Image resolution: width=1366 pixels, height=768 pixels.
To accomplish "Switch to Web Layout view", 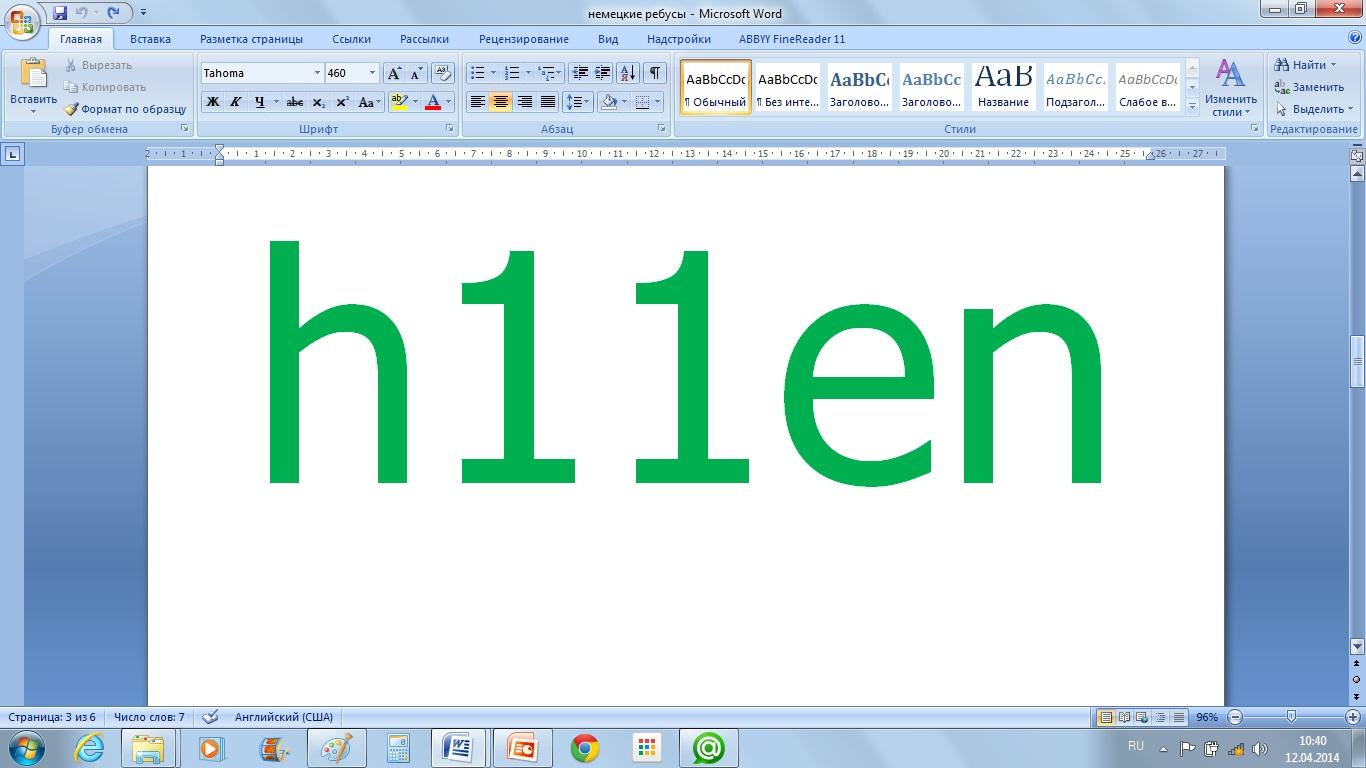I will 1142,717.
